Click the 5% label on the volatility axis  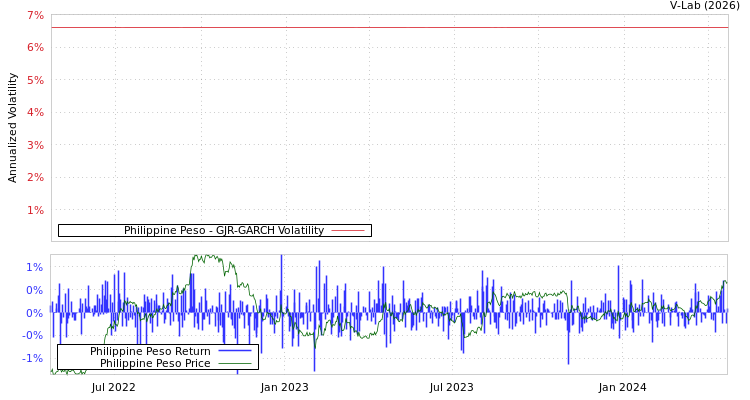pos(35,80)
